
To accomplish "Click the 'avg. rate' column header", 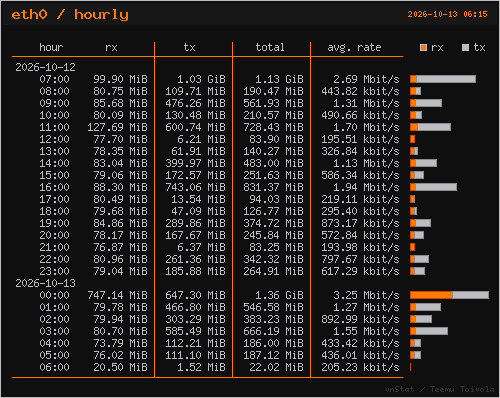I will [354, 47].
